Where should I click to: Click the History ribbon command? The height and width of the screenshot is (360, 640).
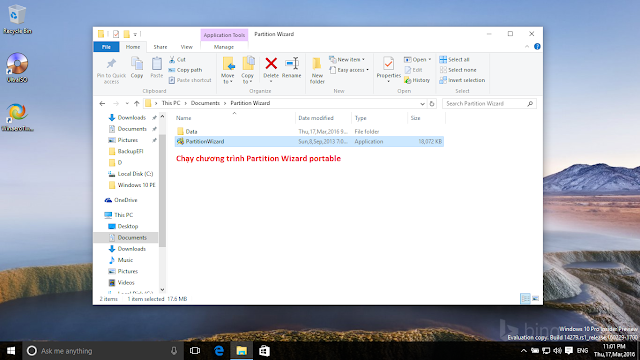(x=417, y=80)
